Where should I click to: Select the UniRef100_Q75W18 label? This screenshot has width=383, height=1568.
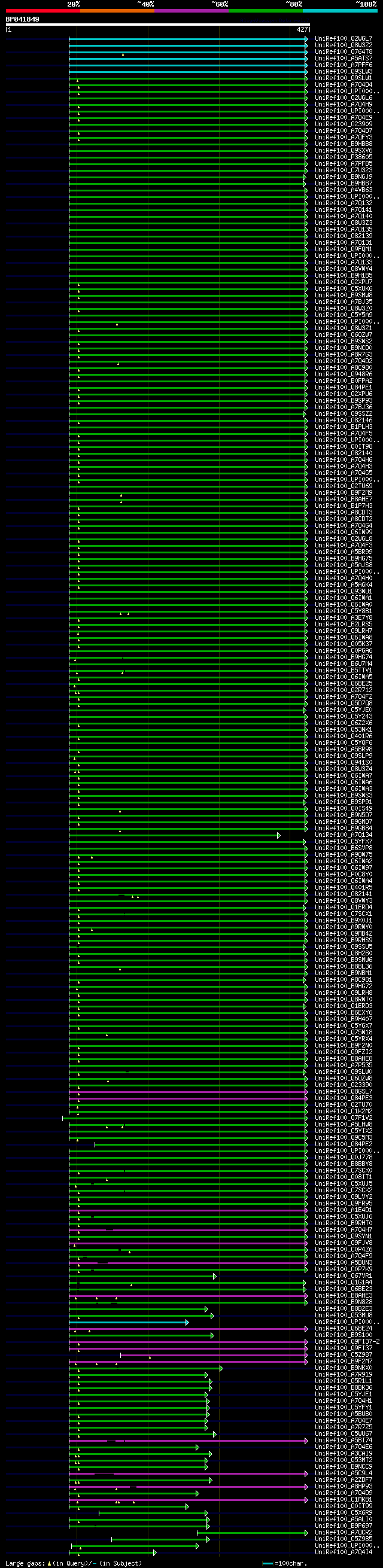click(x=344, y=1033)
